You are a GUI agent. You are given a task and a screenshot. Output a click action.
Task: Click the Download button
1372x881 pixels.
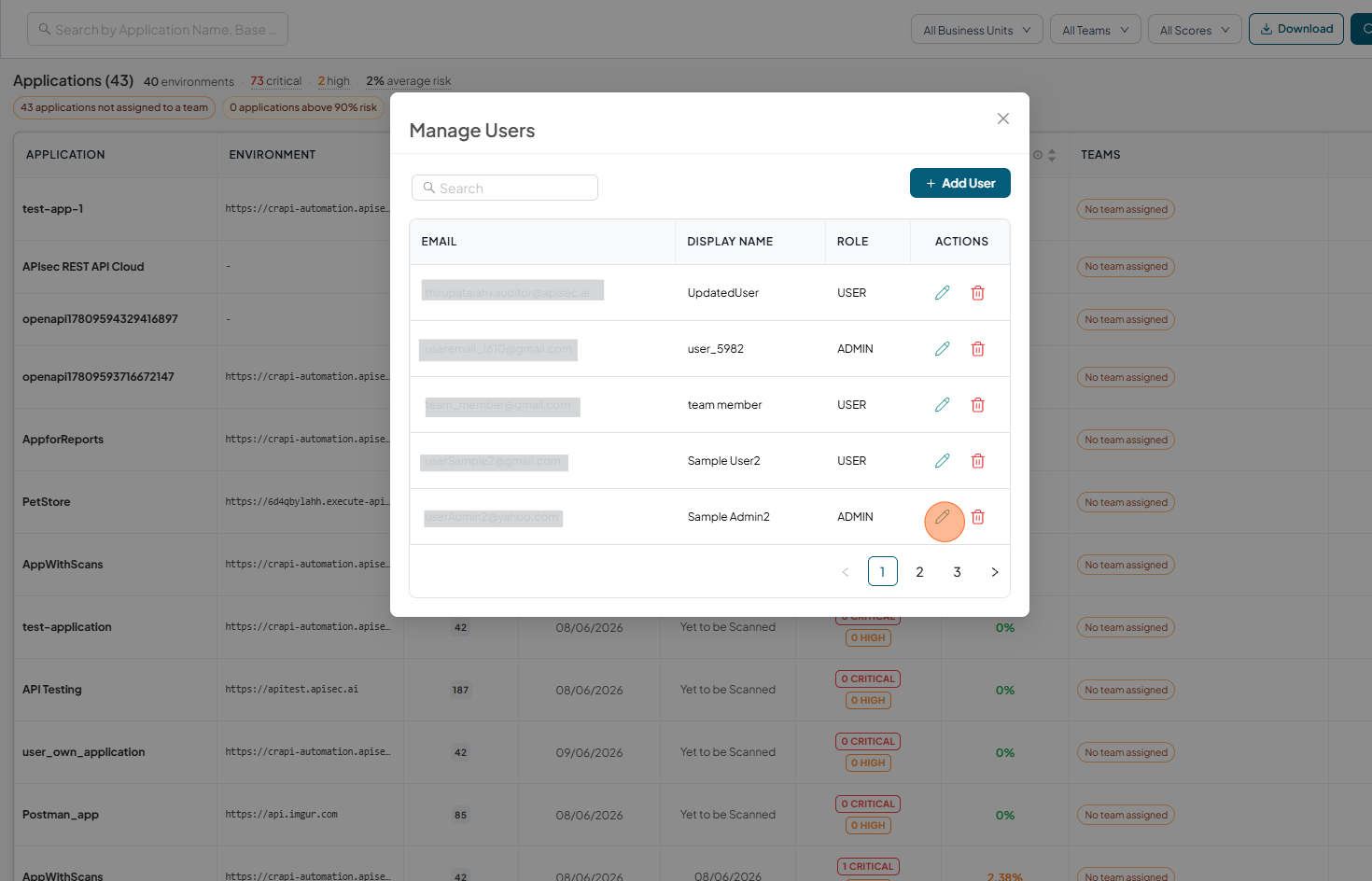click(x=1296, y=29)
